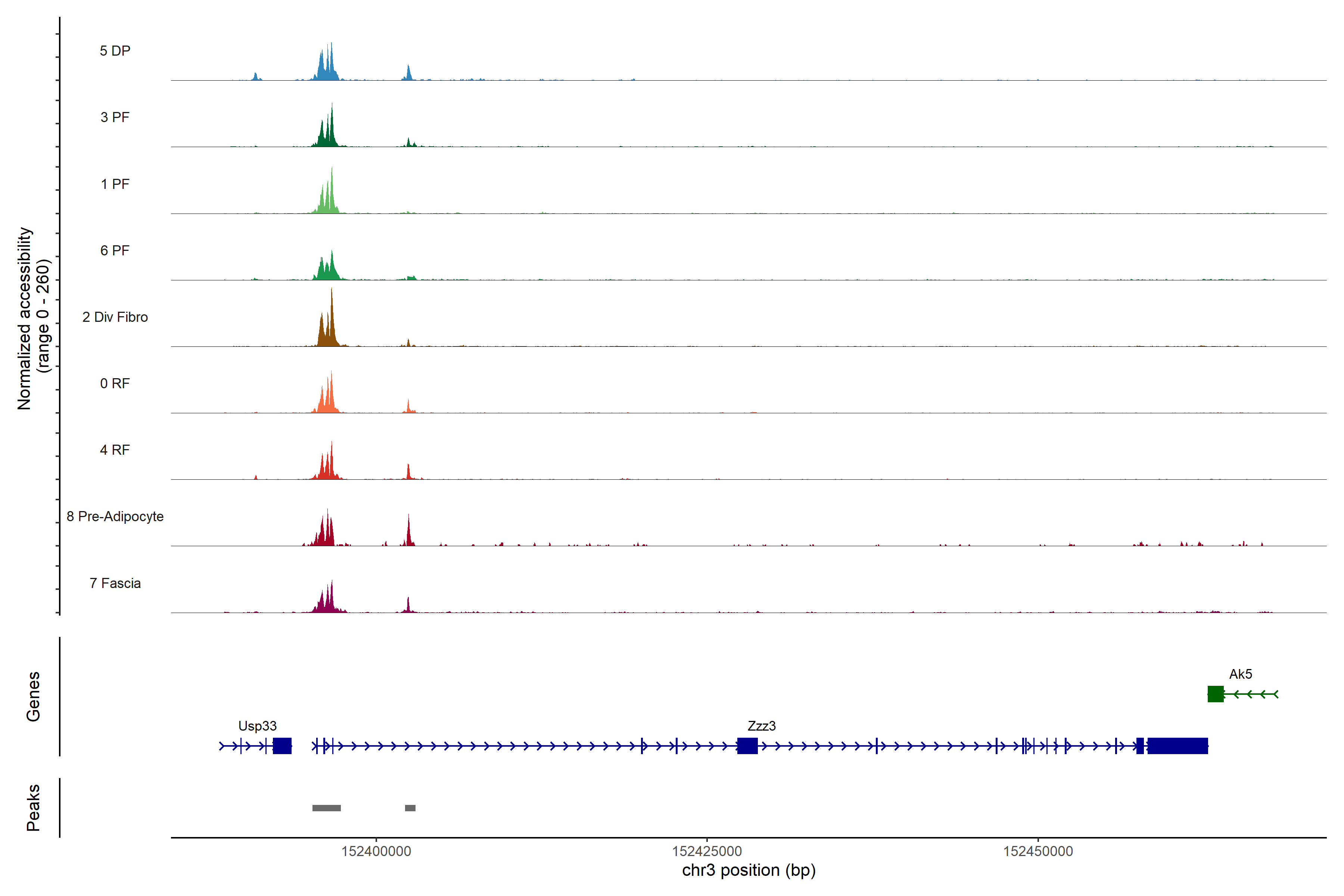
Task: Click the 3 PF track label
Action: tap(115, 117)
